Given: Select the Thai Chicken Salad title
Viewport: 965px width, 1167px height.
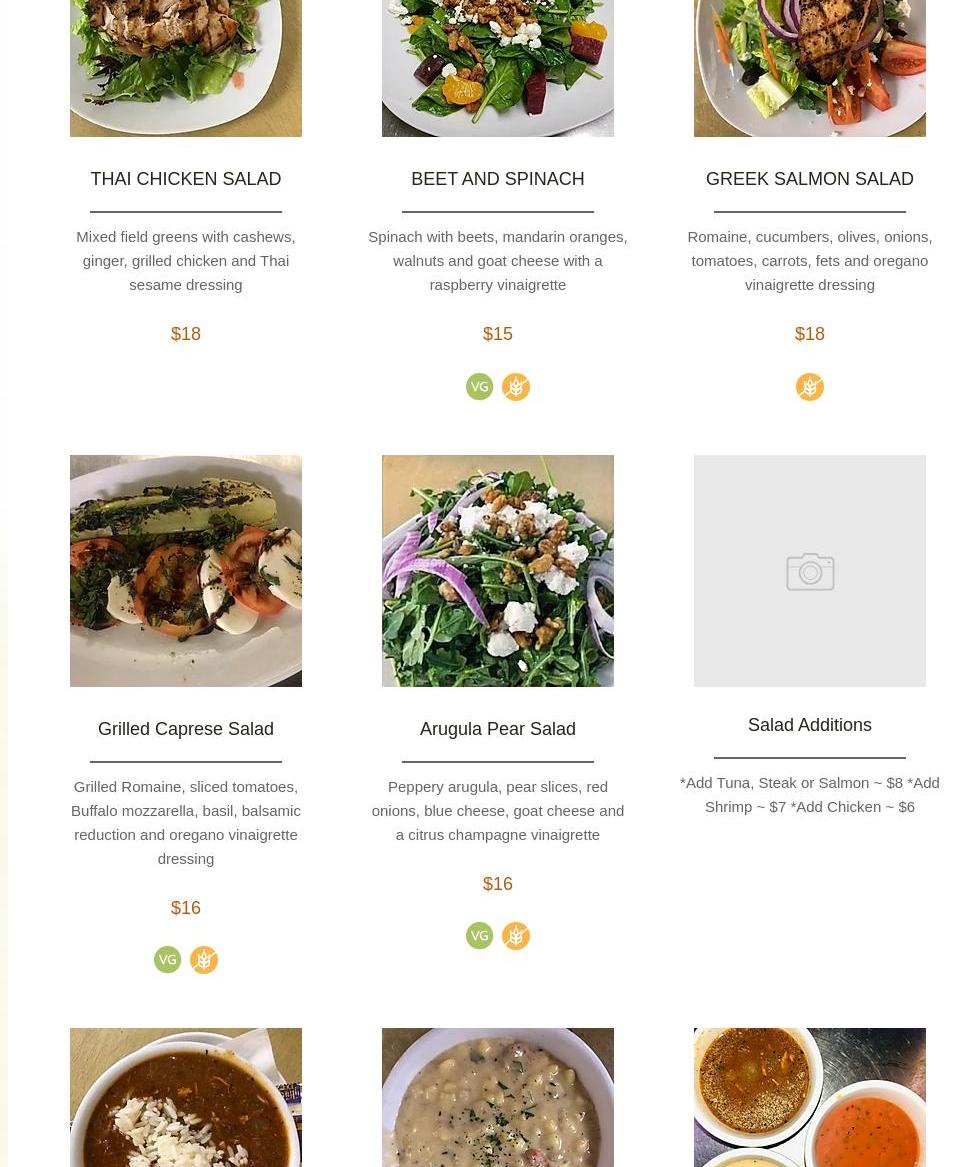Looking at the screenshot, I should (186, 179).
